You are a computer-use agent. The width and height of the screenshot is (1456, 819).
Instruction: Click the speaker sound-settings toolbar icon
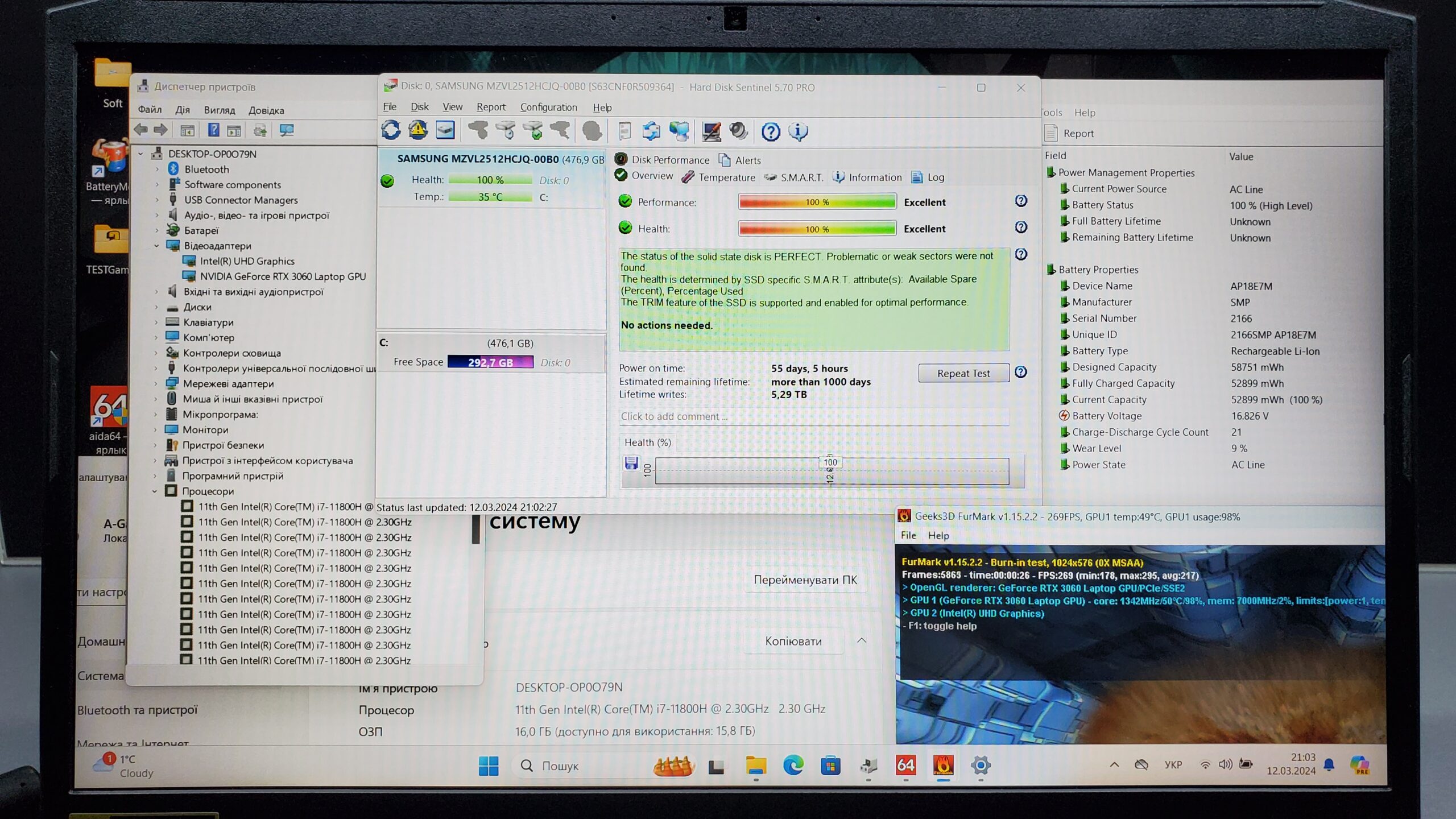tap(738, 131)
